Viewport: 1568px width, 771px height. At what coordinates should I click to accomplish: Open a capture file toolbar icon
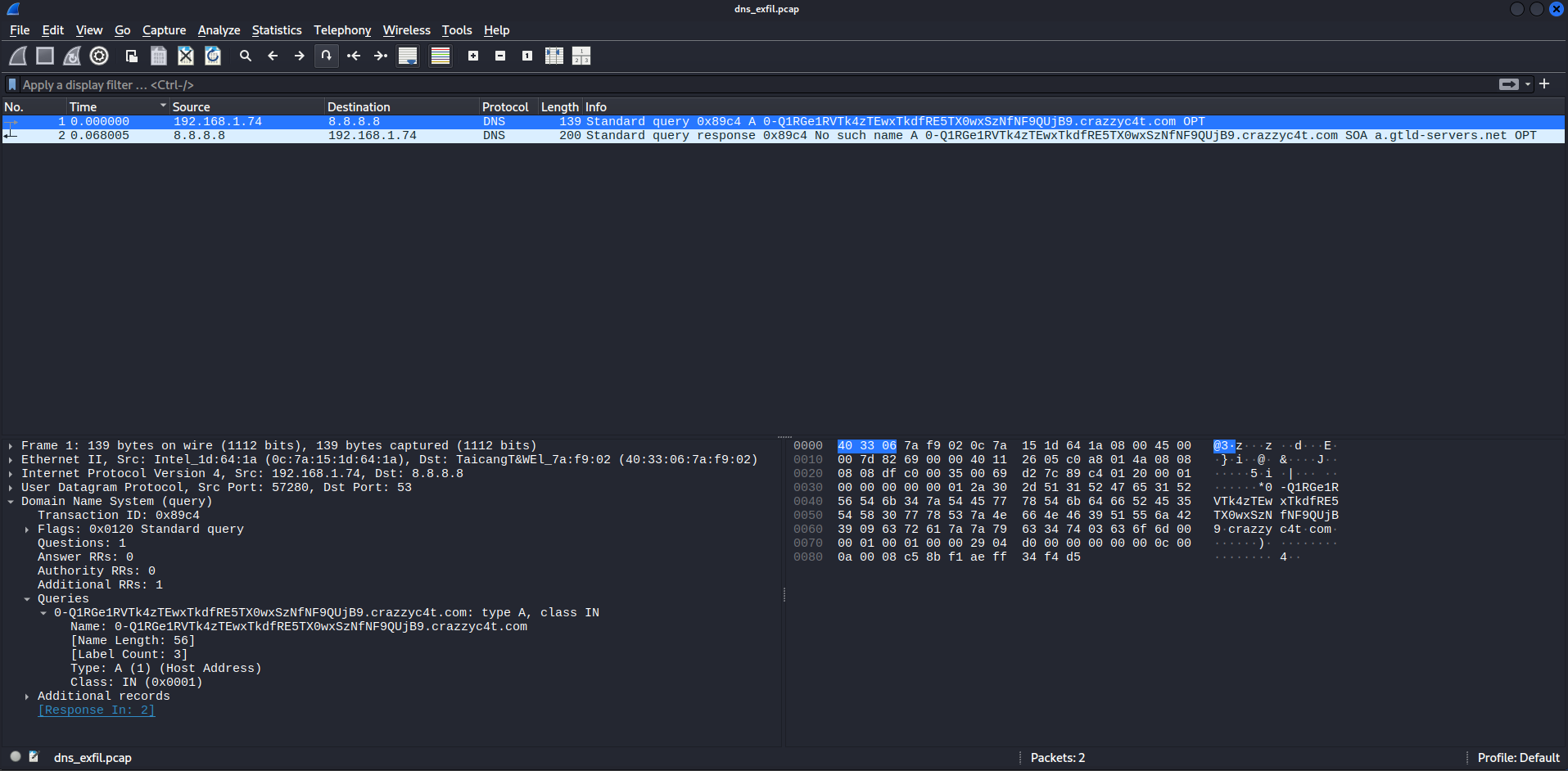pos(131,56)
